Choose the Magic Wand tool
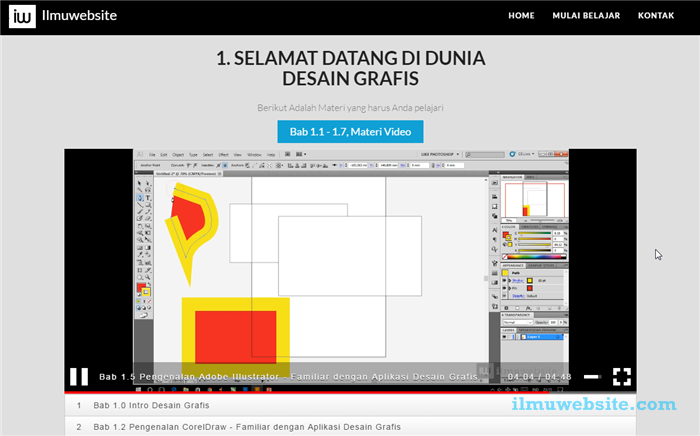The image size is (700, 436). click(140, 190)
